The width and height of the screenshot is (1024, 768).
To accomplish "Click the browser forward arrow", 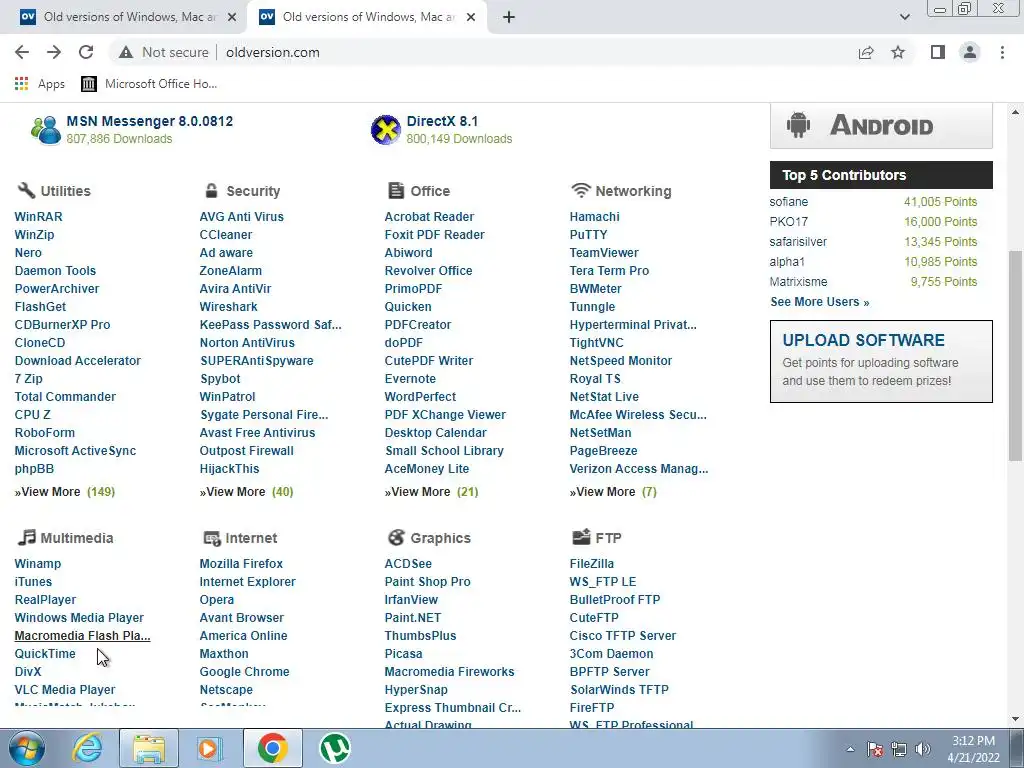I will 54,52.
